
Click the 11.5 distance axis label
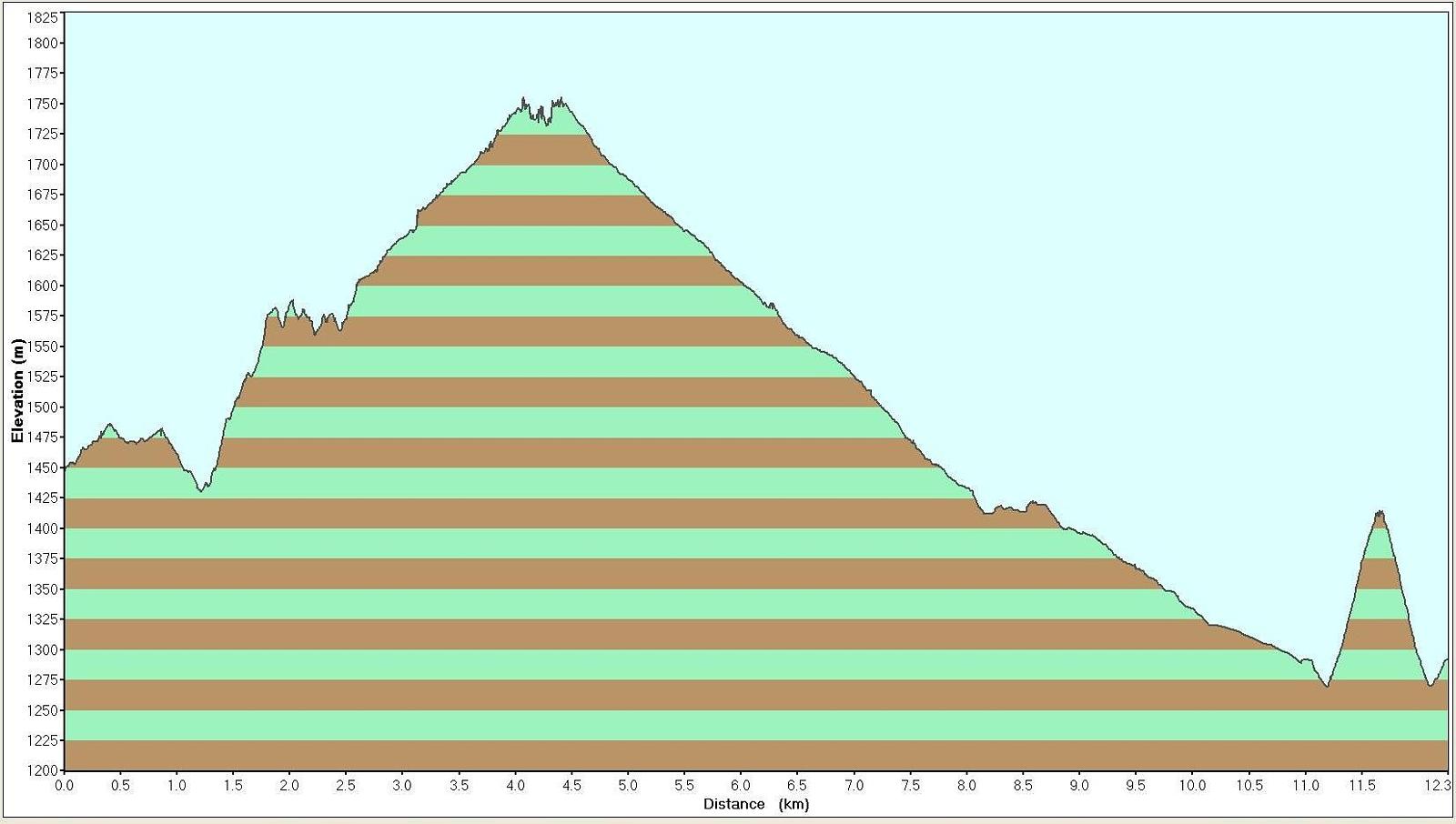point(1362,786)
